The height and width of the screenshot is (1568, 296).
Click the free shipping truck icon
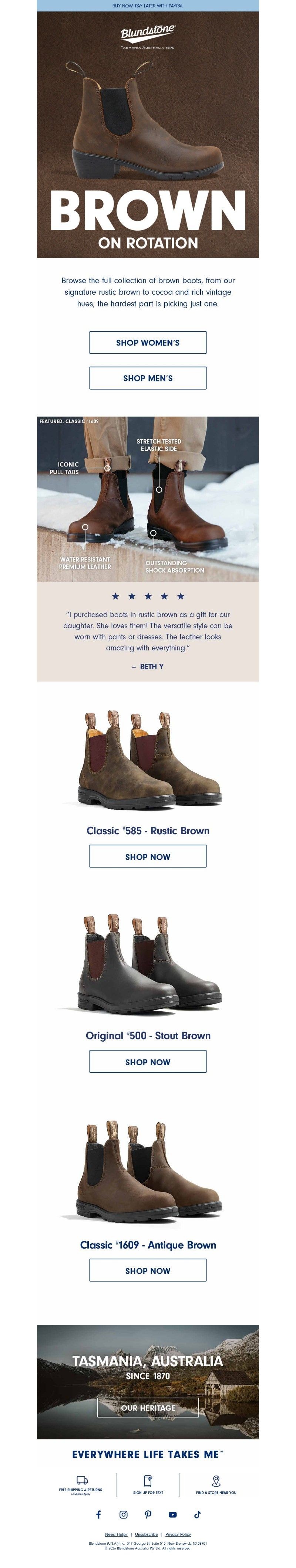coord(82,1480)
